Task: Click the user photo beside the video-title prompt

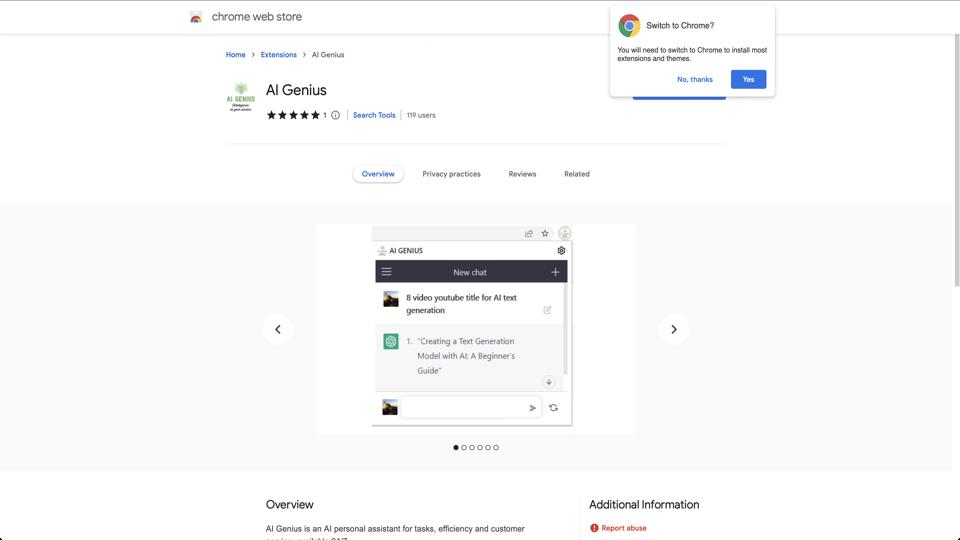Action: click(391, 299)
